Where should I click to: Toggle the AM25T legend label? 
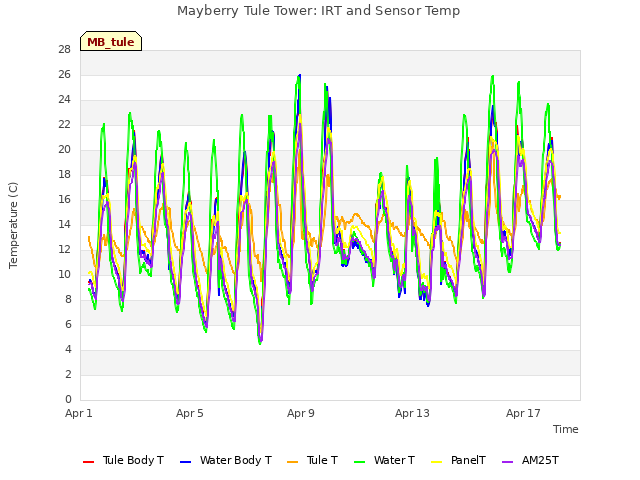[x=540, y=460]
